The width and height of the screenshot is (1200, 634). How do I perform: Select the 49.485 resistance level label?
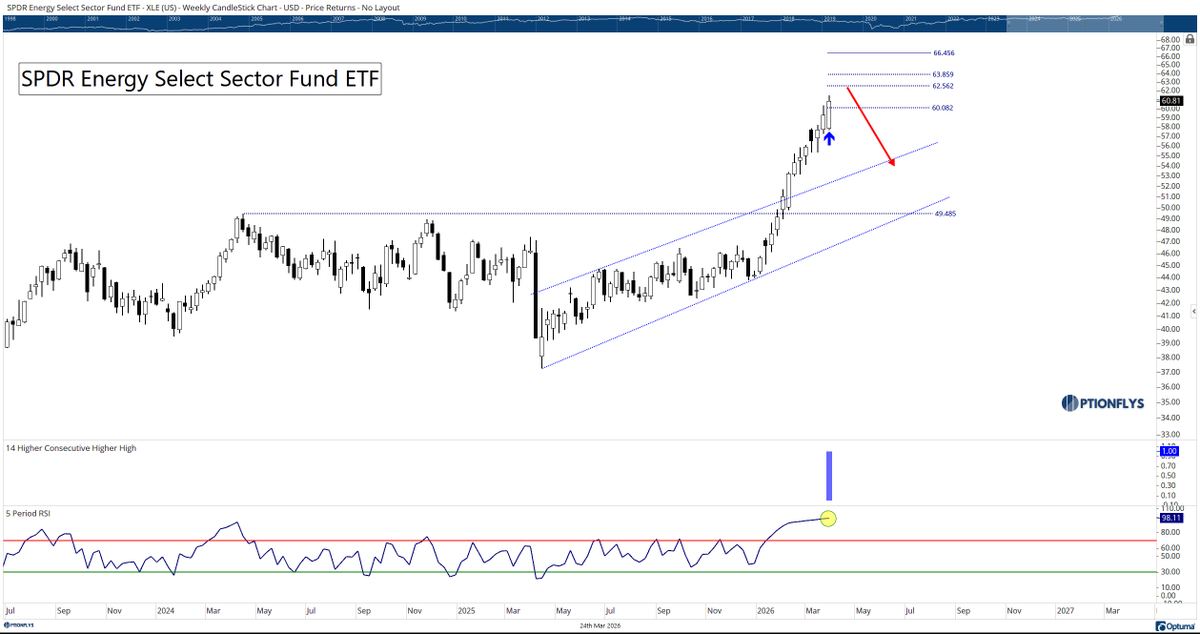[946, 214]
